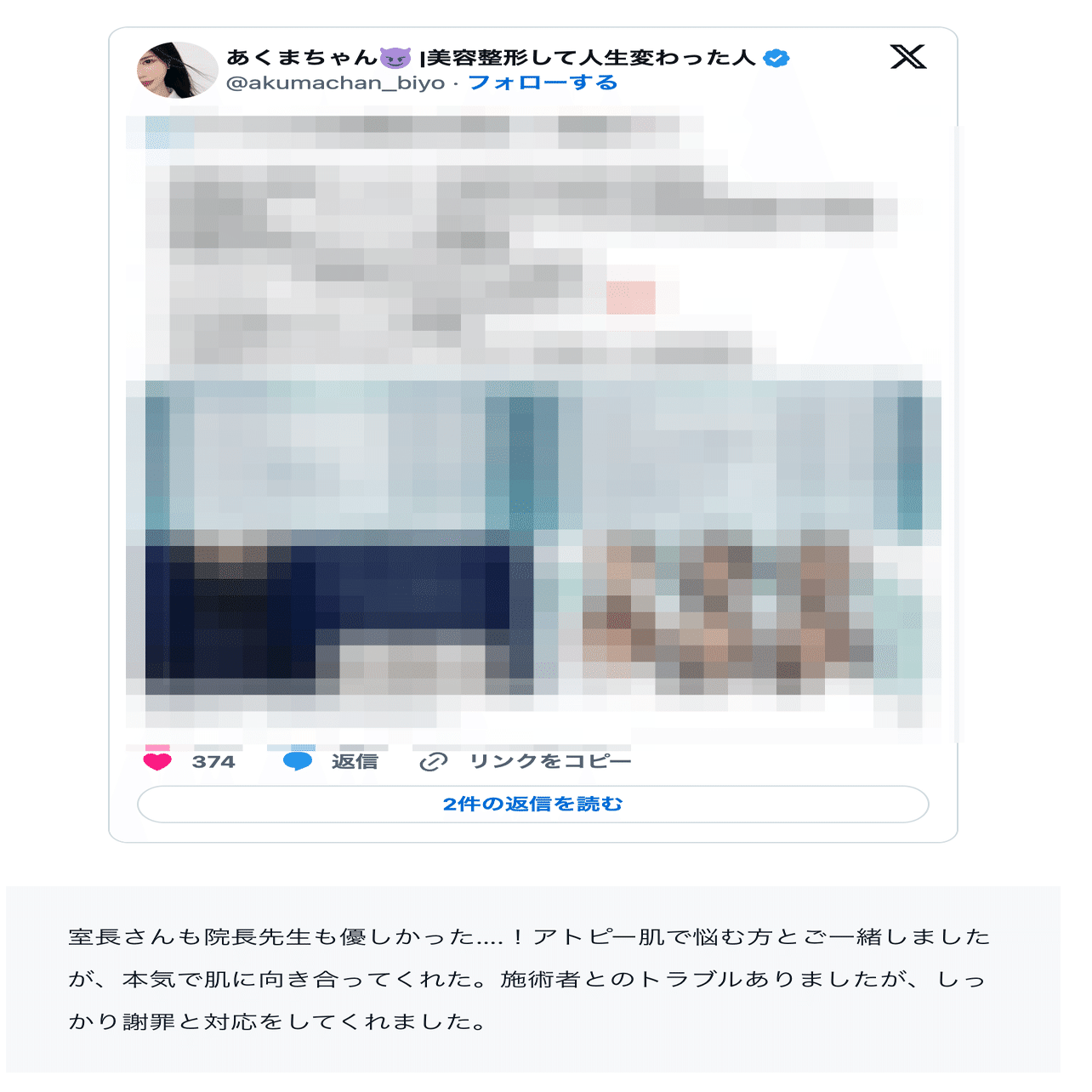Image resolution: width=1092 pixels, height=1092 pixels.
Task: Click the review paragraph starting 室長さんも
Action: tap(529, 979)
